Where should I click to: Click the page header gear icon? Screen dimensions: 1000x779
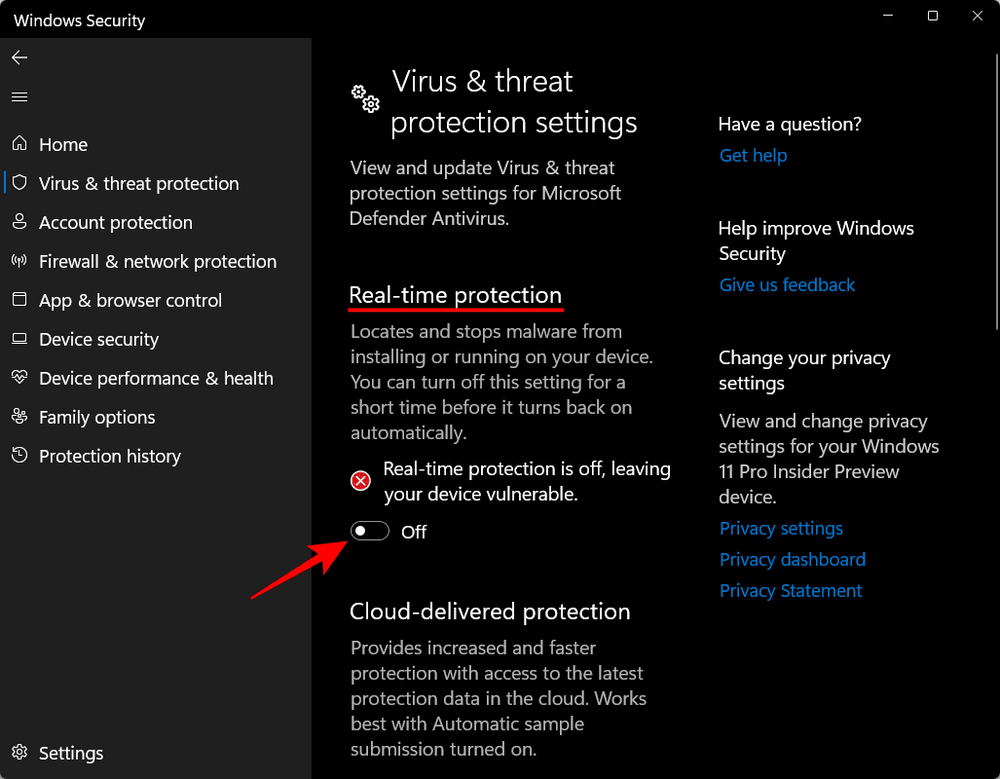click(365, 99)
